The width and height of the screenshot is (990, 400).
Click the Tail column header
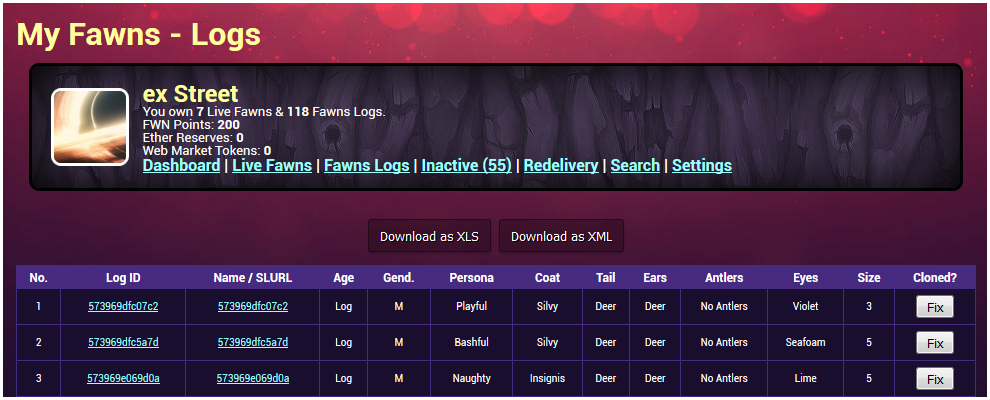point(605,278)
